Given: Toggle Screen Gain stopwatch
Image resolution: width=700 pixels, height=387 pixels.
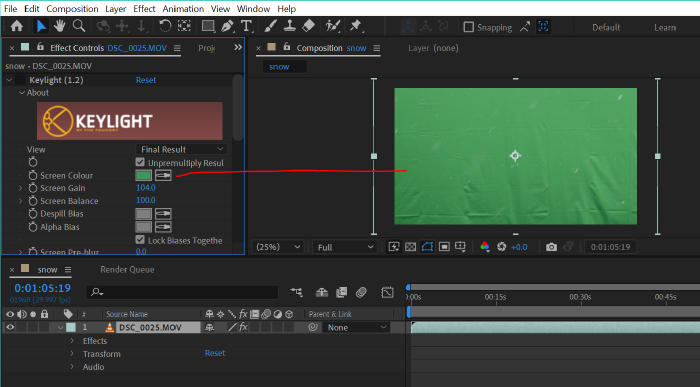Looking at the screenshot, I should pos(33,188).
